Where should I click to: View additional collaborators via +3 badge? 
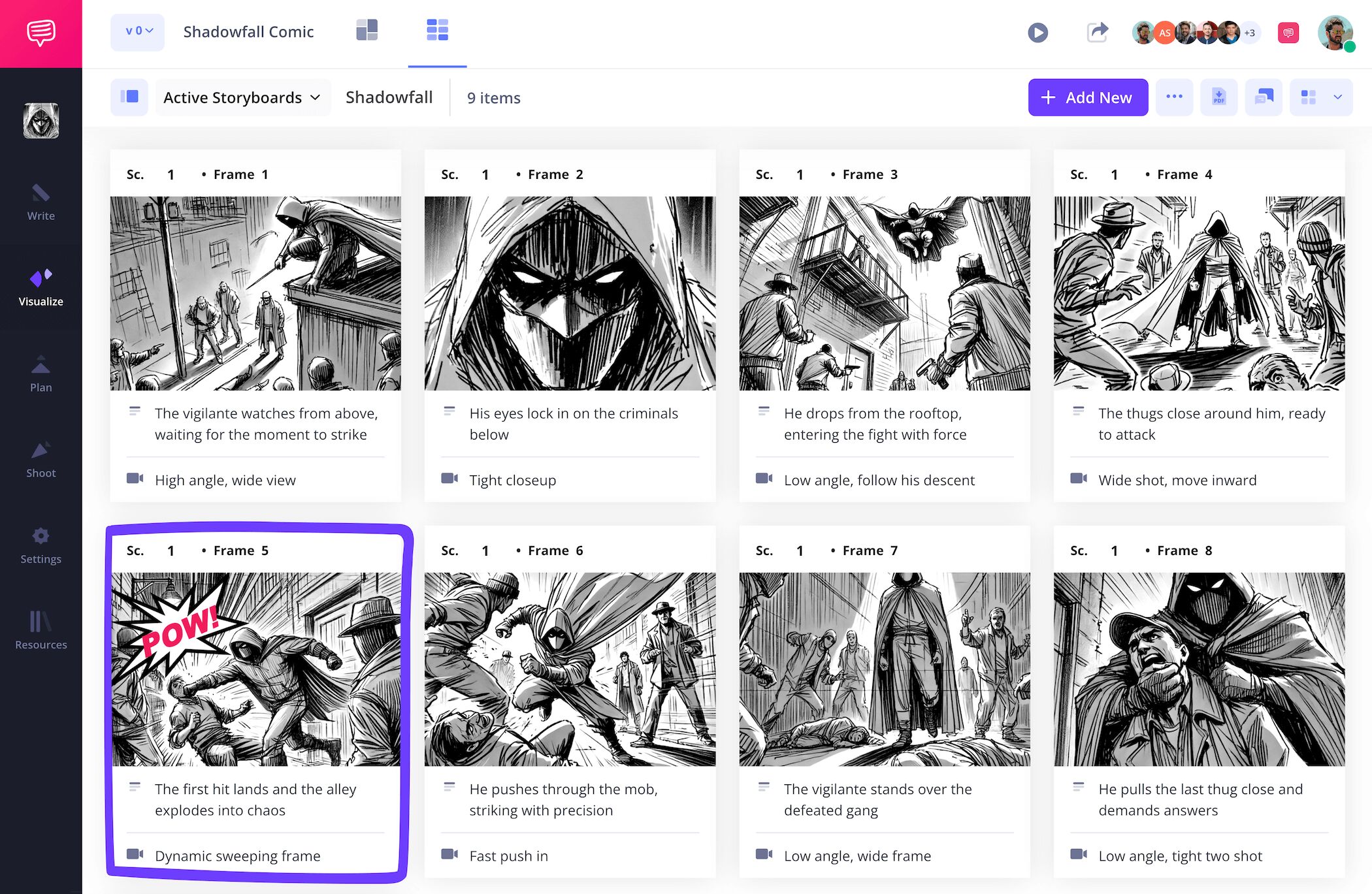(x=1249, y=31)
